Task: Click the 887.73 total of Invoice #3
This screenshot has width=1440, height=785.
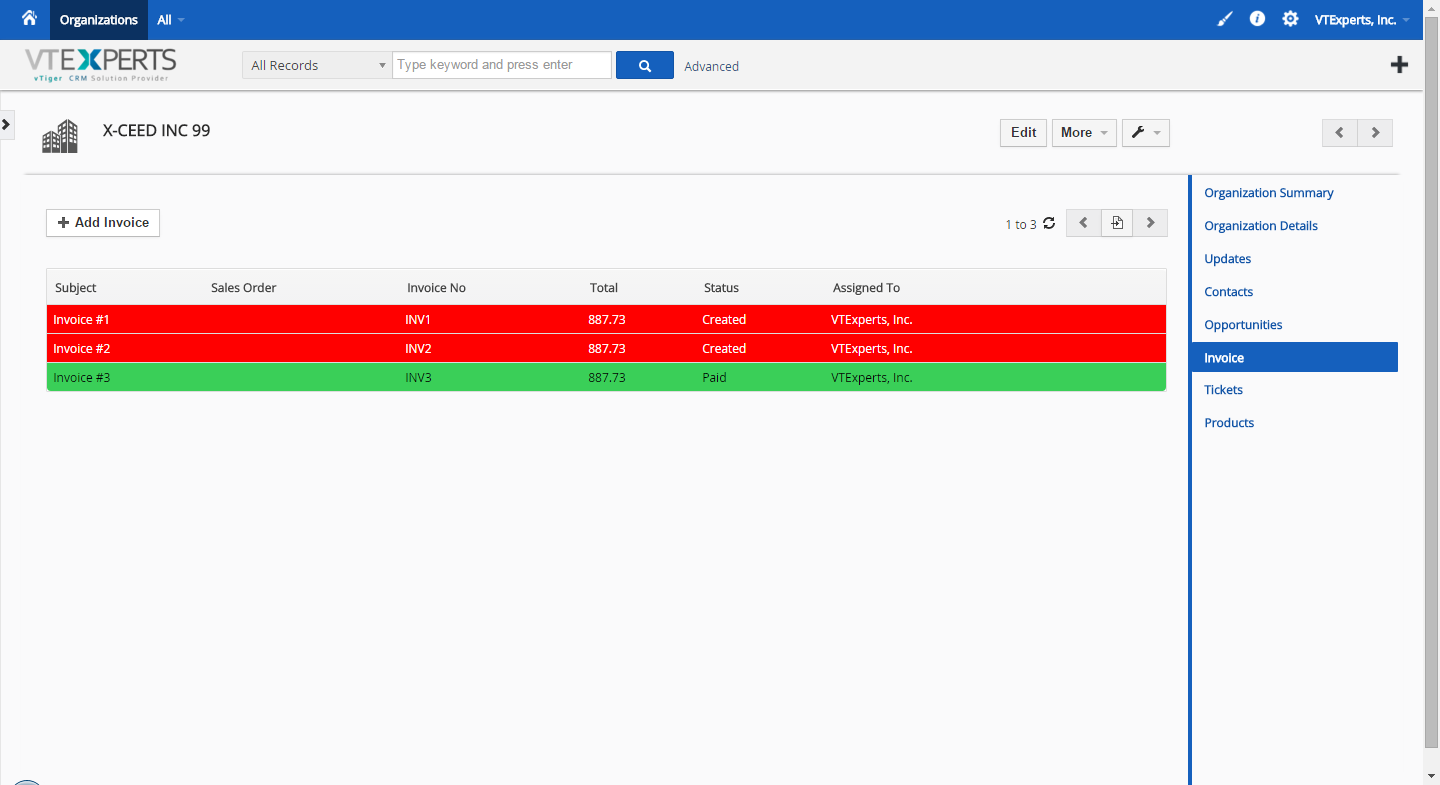Action: 607,378
